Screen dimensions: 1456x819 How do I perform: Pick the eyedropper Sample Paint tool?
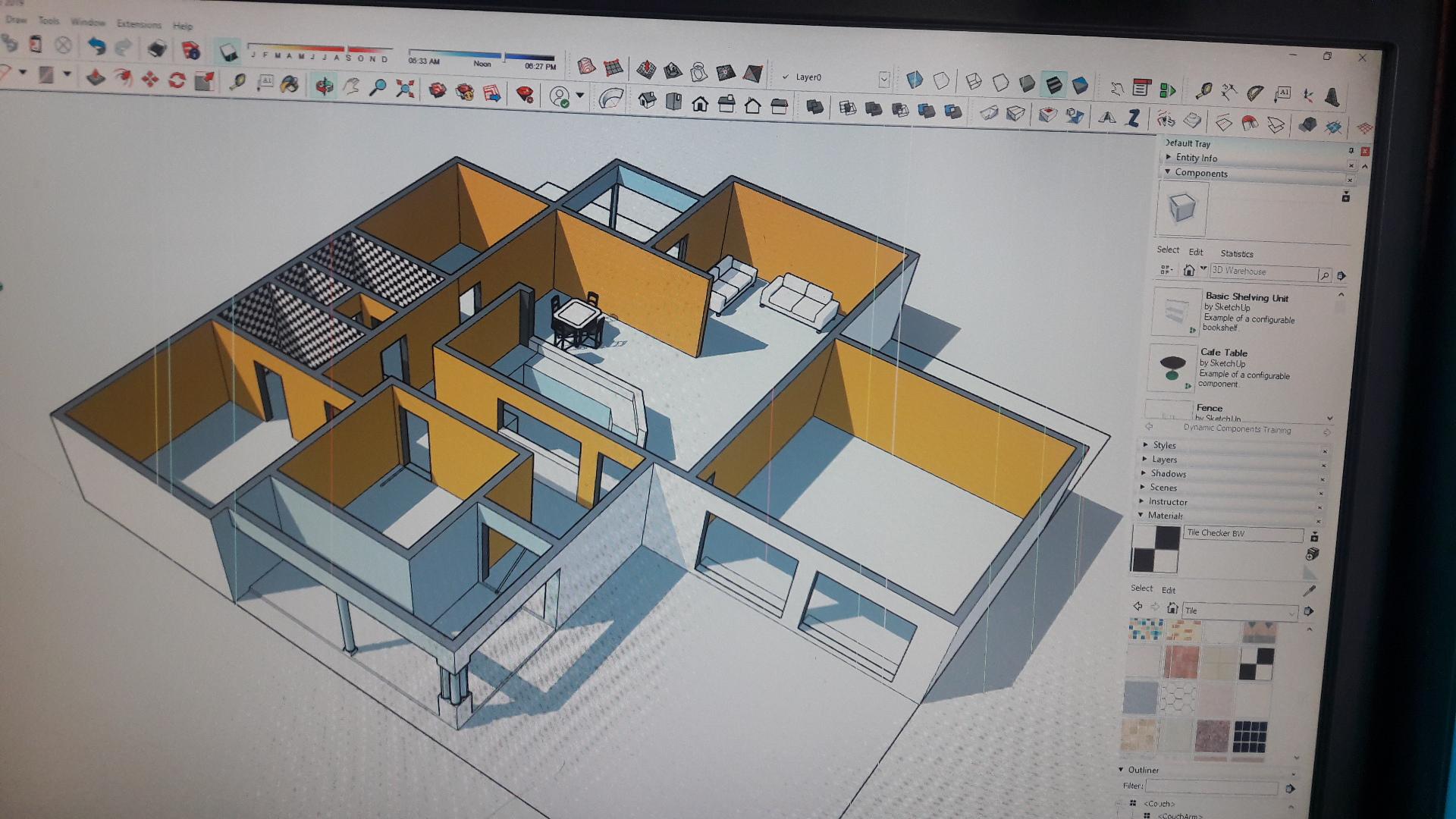coord(1309,591)
